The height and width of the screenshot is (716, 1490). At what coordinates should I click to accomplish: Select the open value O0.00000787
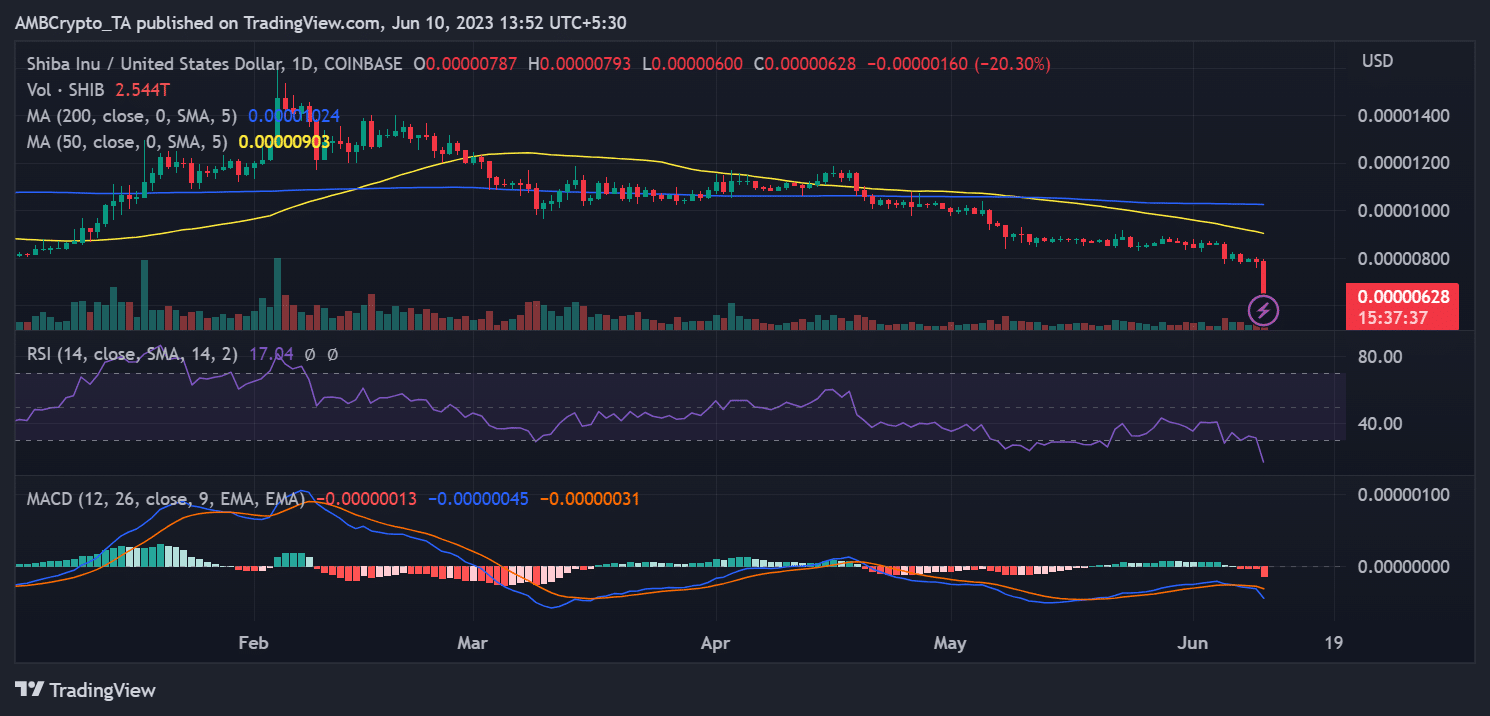(464, 64)
